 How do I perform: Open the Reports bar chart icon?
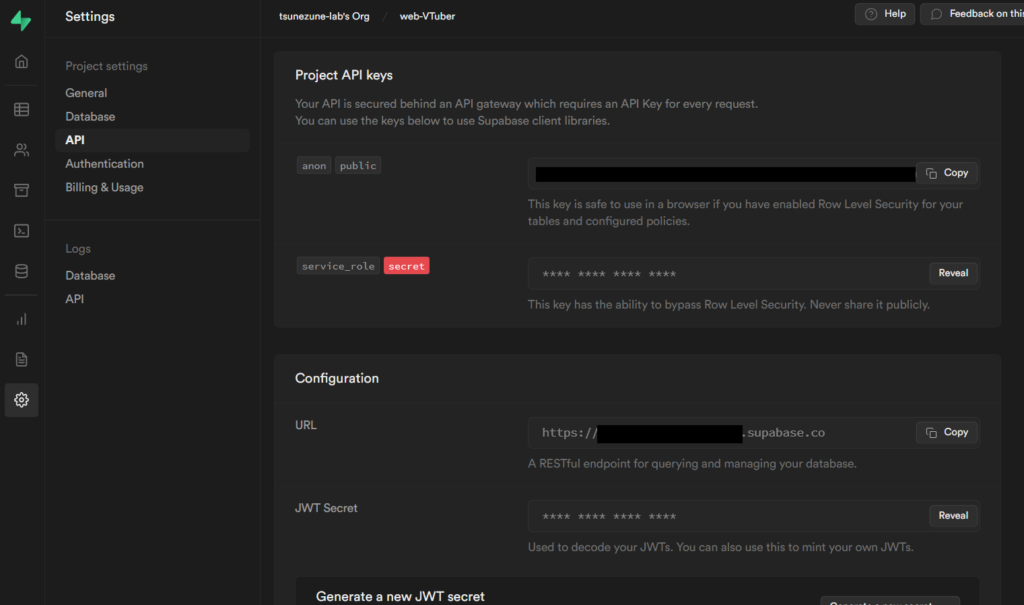[21, 320]
